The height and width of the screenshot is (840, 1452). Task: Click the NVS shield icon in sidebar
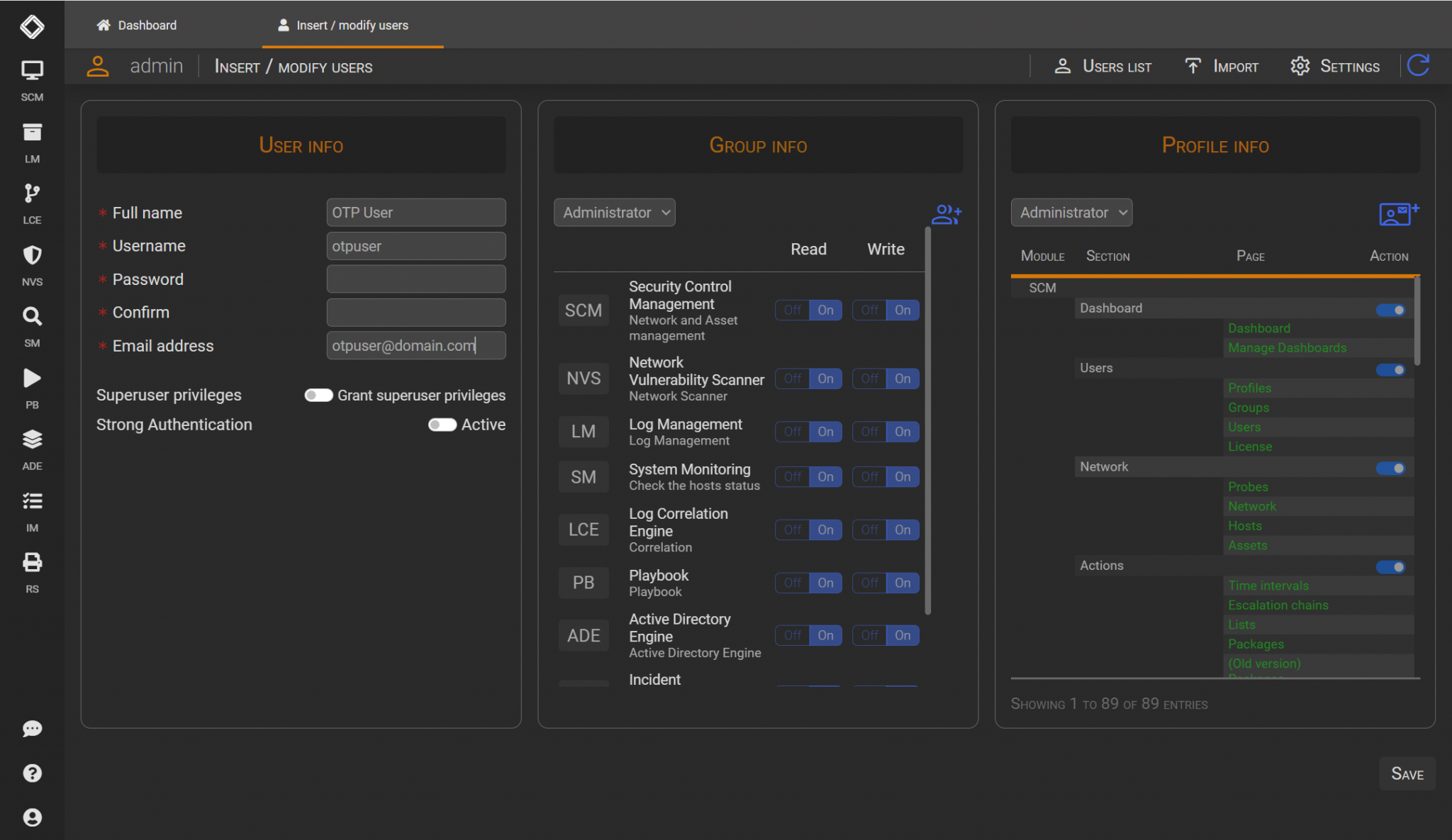coord(32,255)
